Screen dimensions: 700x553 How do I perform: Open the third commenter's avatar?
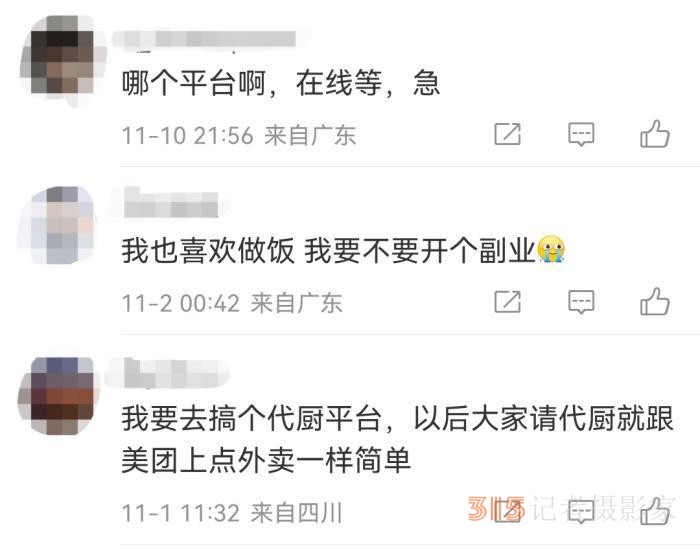60,395
